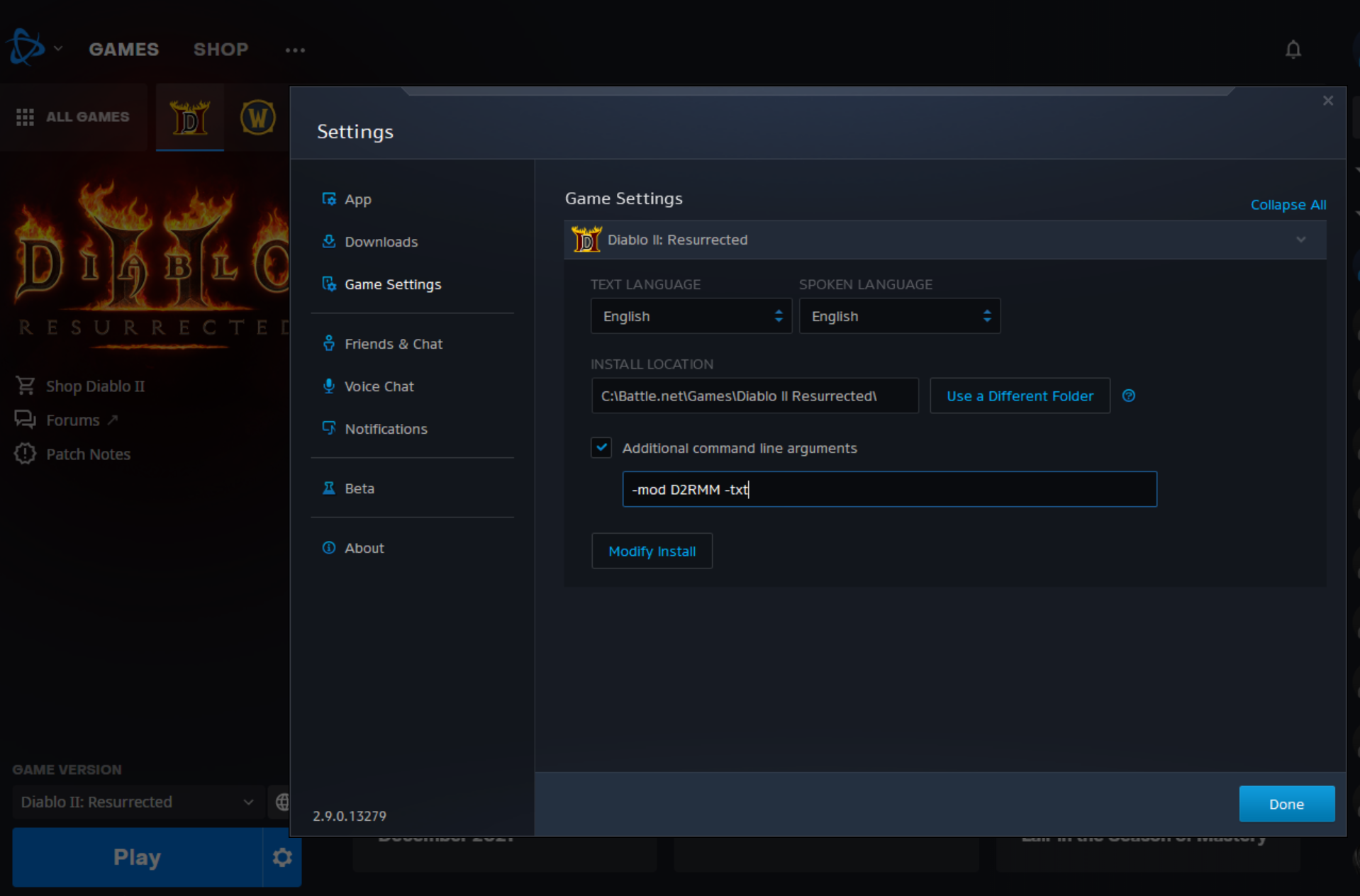This screenshot has height=896, width=1360.
Task: Open game options gear beside Play
Action: pos(282,858)
